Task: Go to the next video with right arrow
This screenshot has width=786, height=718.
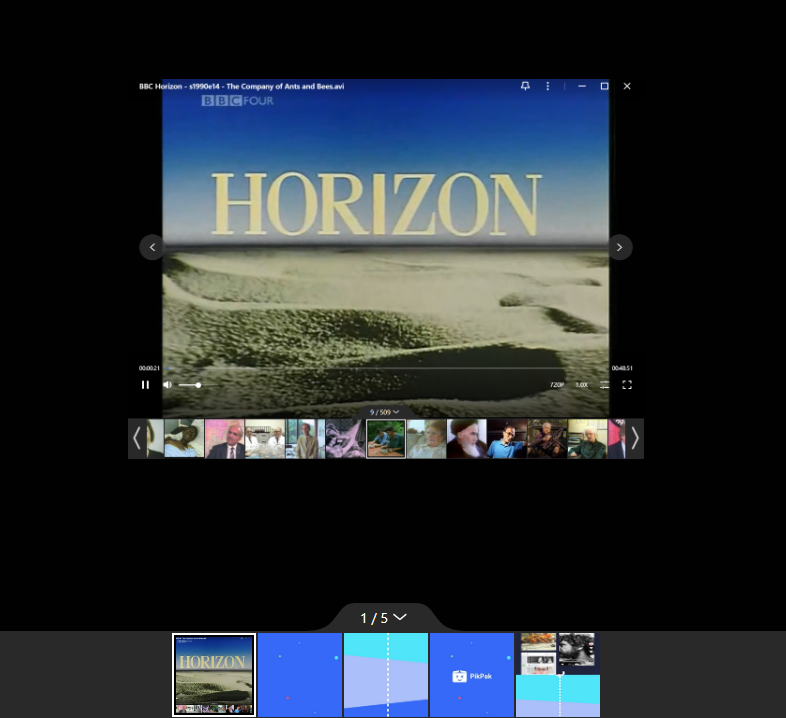Action: pyautogui.click(x=620, y=247)
